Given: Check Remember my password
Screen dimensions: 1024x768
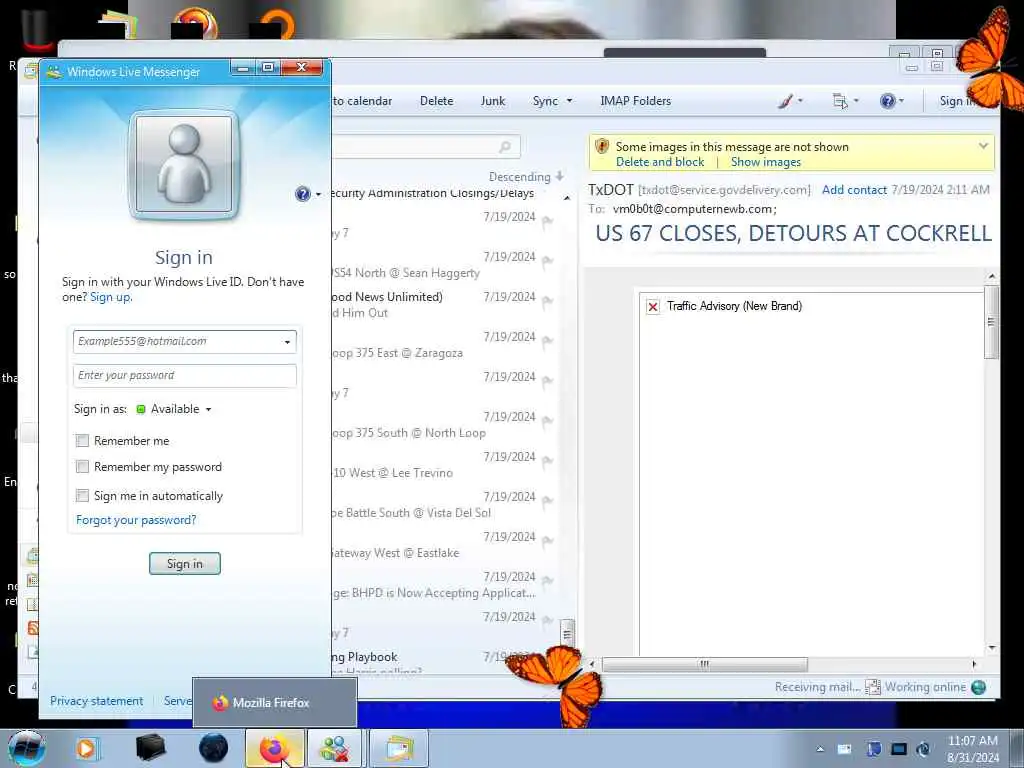Looking at the screenshot, I should point(82,467).
